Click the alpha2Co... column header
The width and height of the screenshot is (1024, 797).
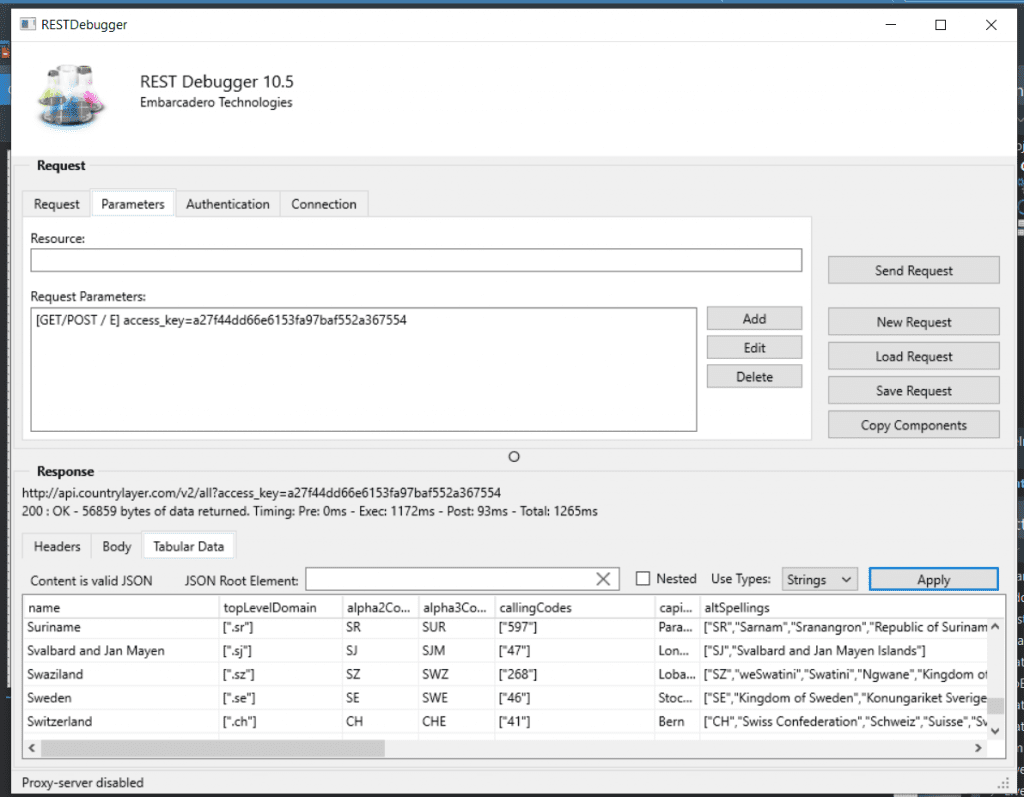tap(380, 608)
